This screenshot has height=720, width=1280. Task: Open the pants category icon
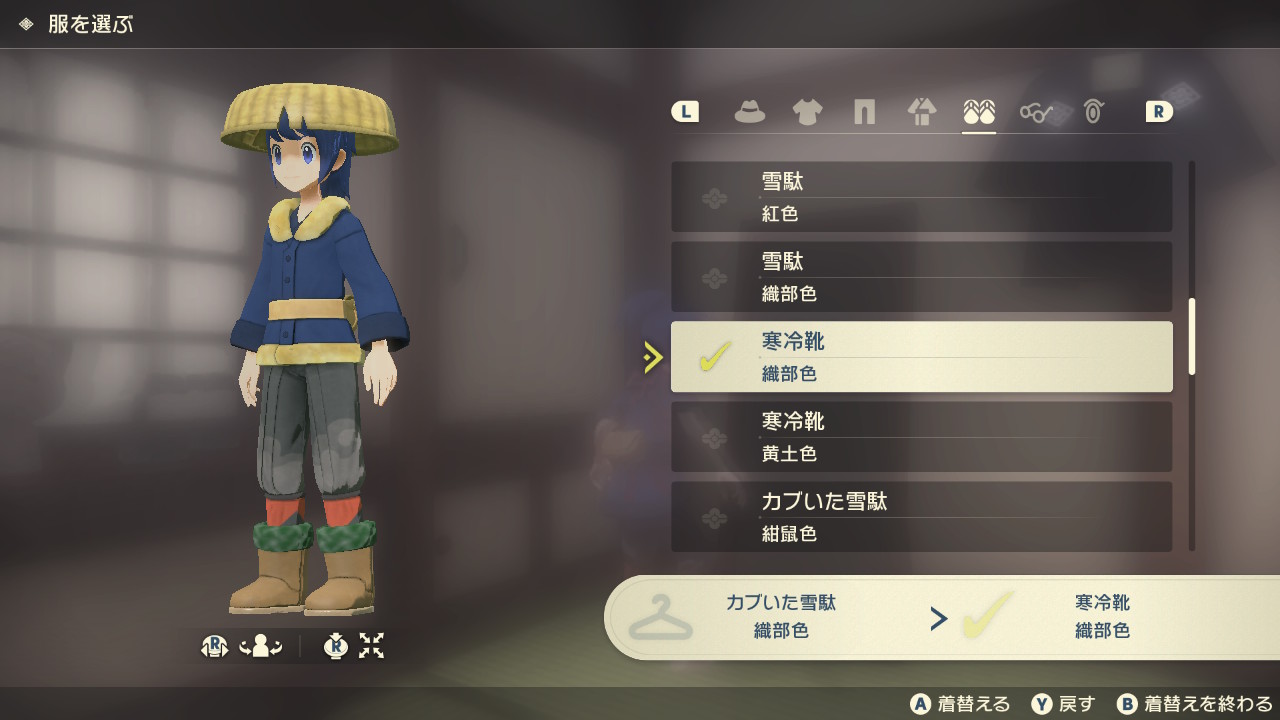(x=864, y=112)
